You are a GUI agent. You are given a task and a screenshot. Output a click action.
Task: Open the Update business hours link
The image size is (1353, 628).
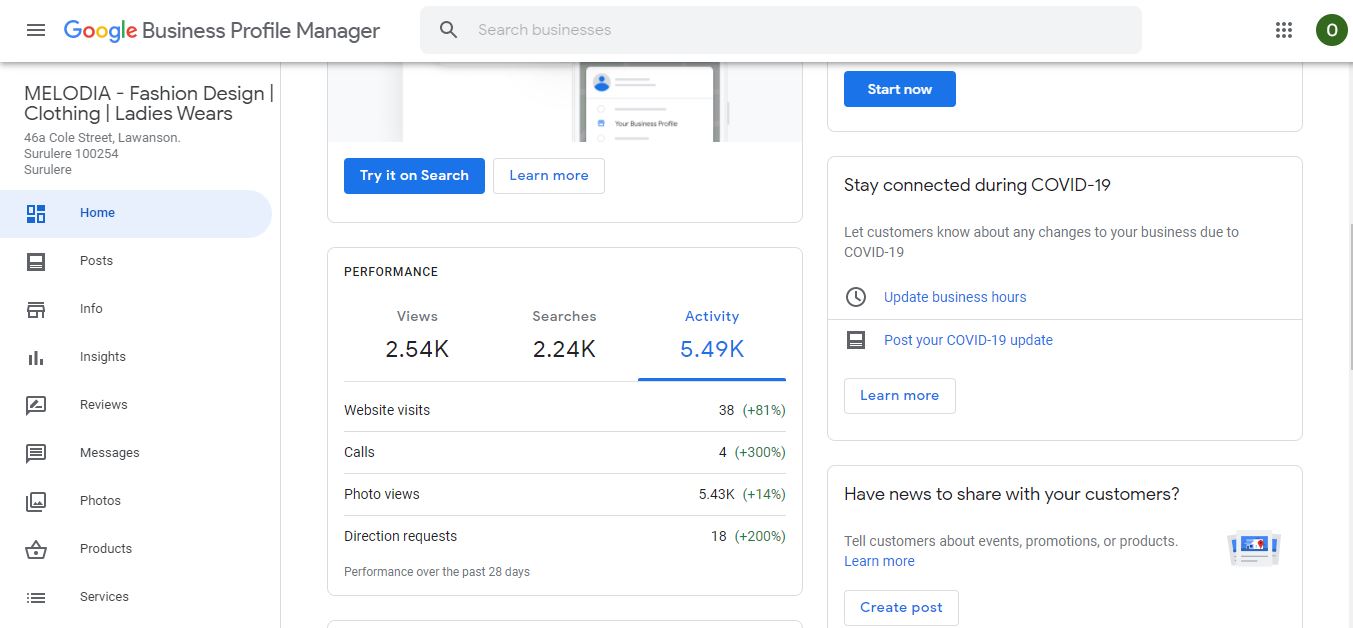tap(955, 297)
